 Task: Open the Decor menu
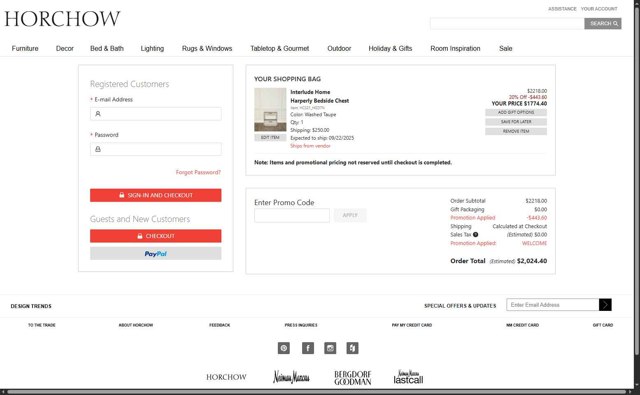click(x=64, y=49)
